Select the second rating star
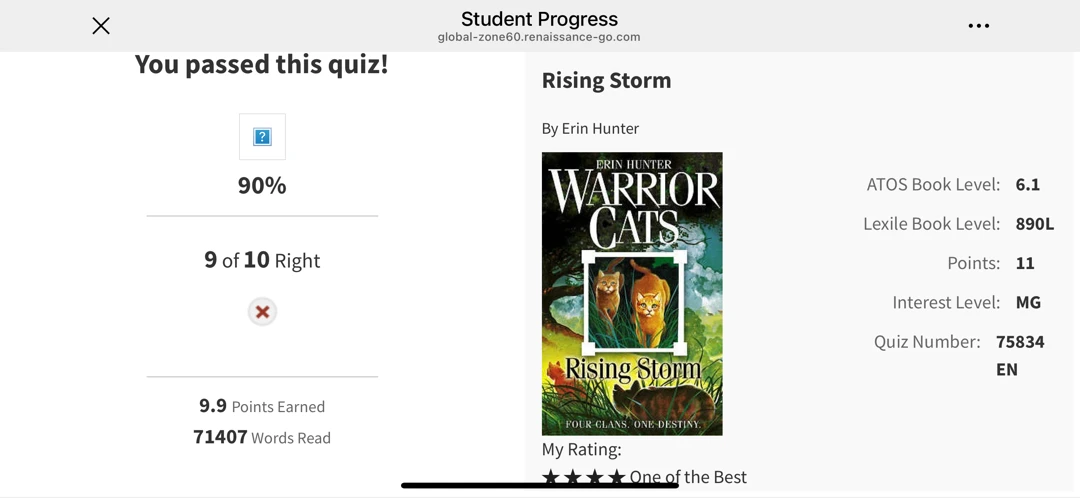Screen dimensions: 1080x498 point(572,477)
